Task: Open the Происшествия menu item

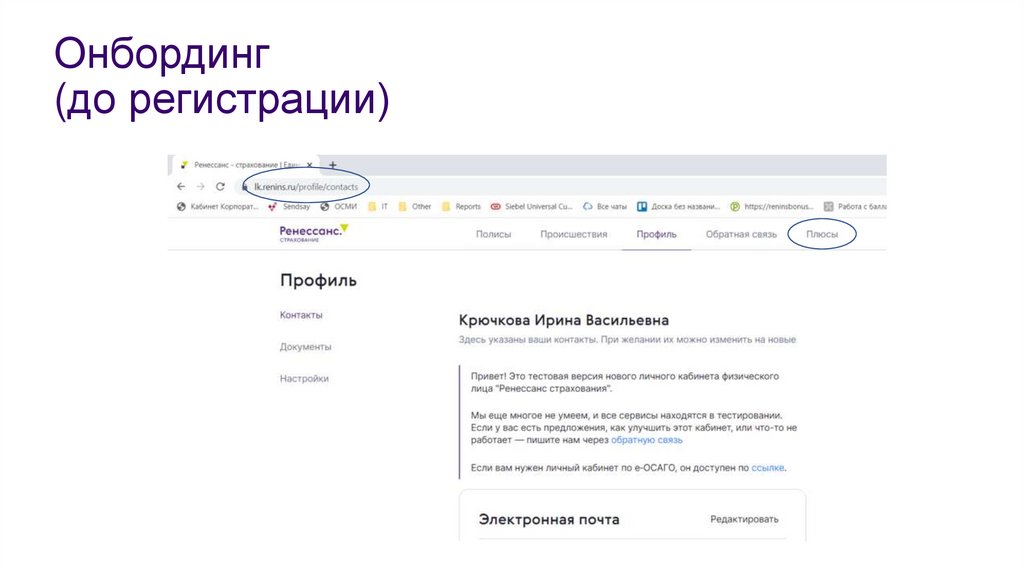Action: click(573, 234)
